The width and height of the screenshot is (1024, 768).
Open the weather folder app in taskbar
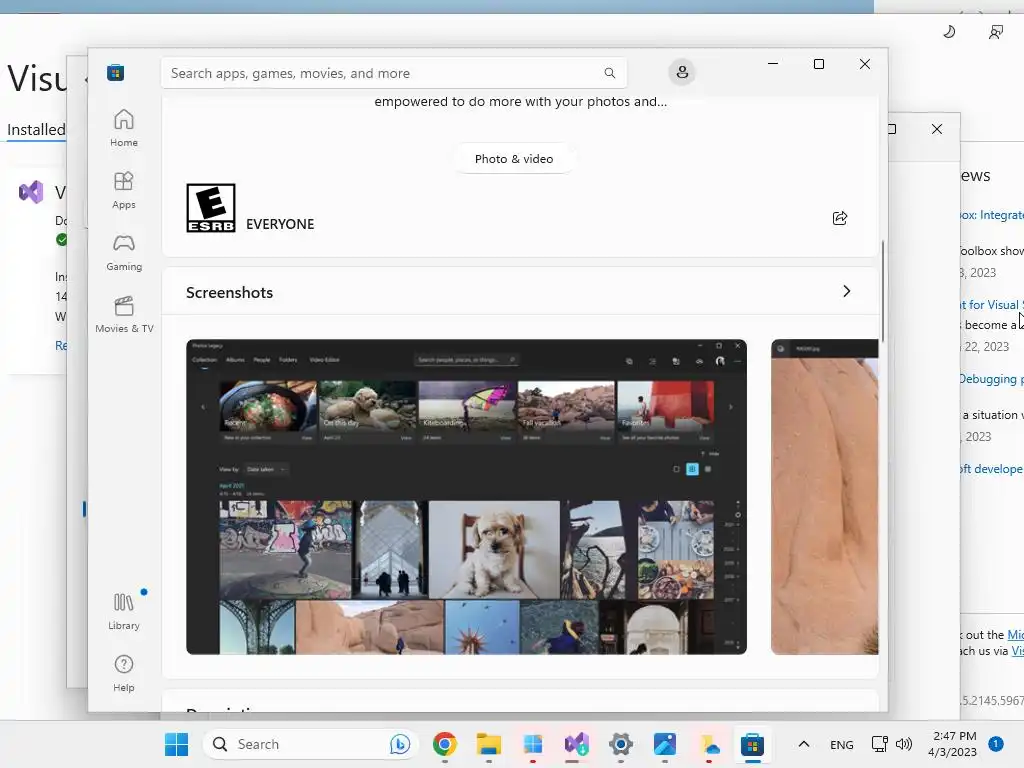709,744
